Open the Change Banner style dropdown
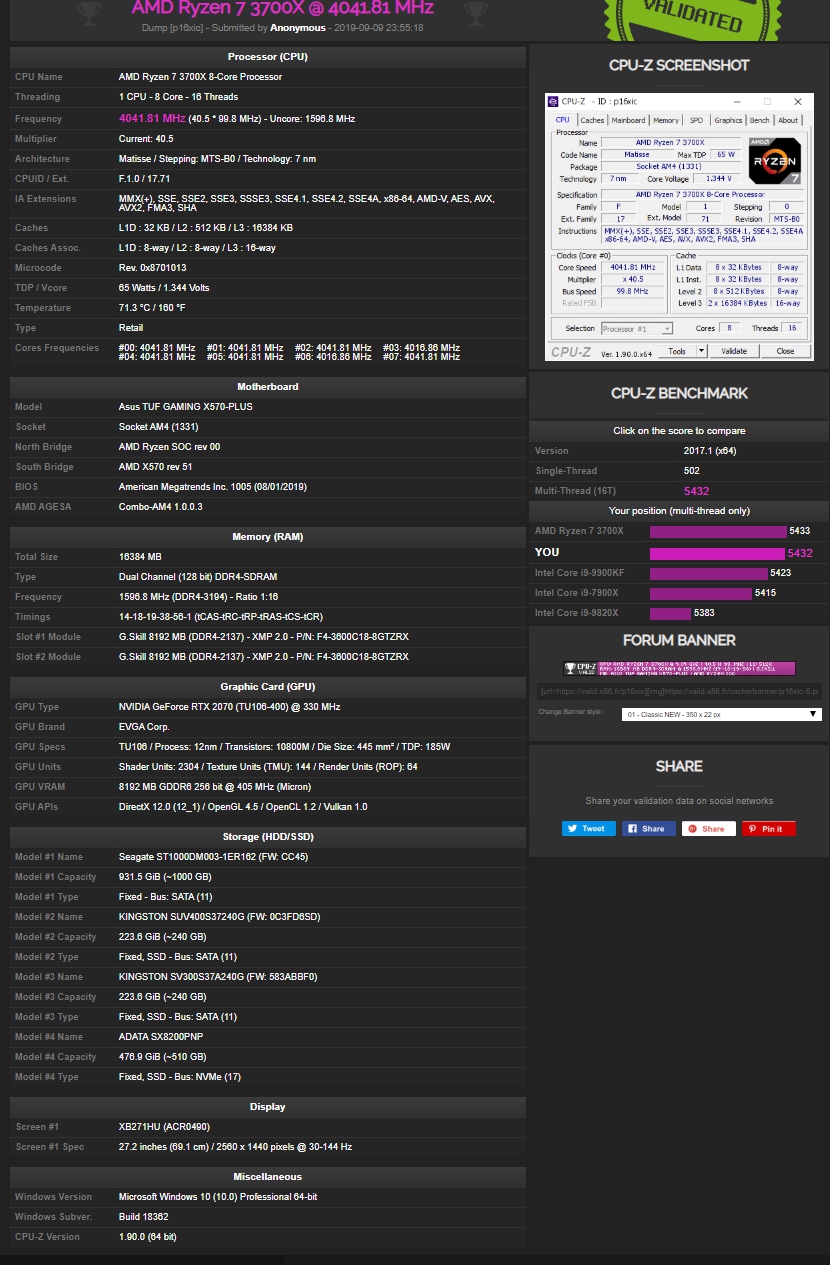Viewport: 830px width, 1265px height. point(720,714)
